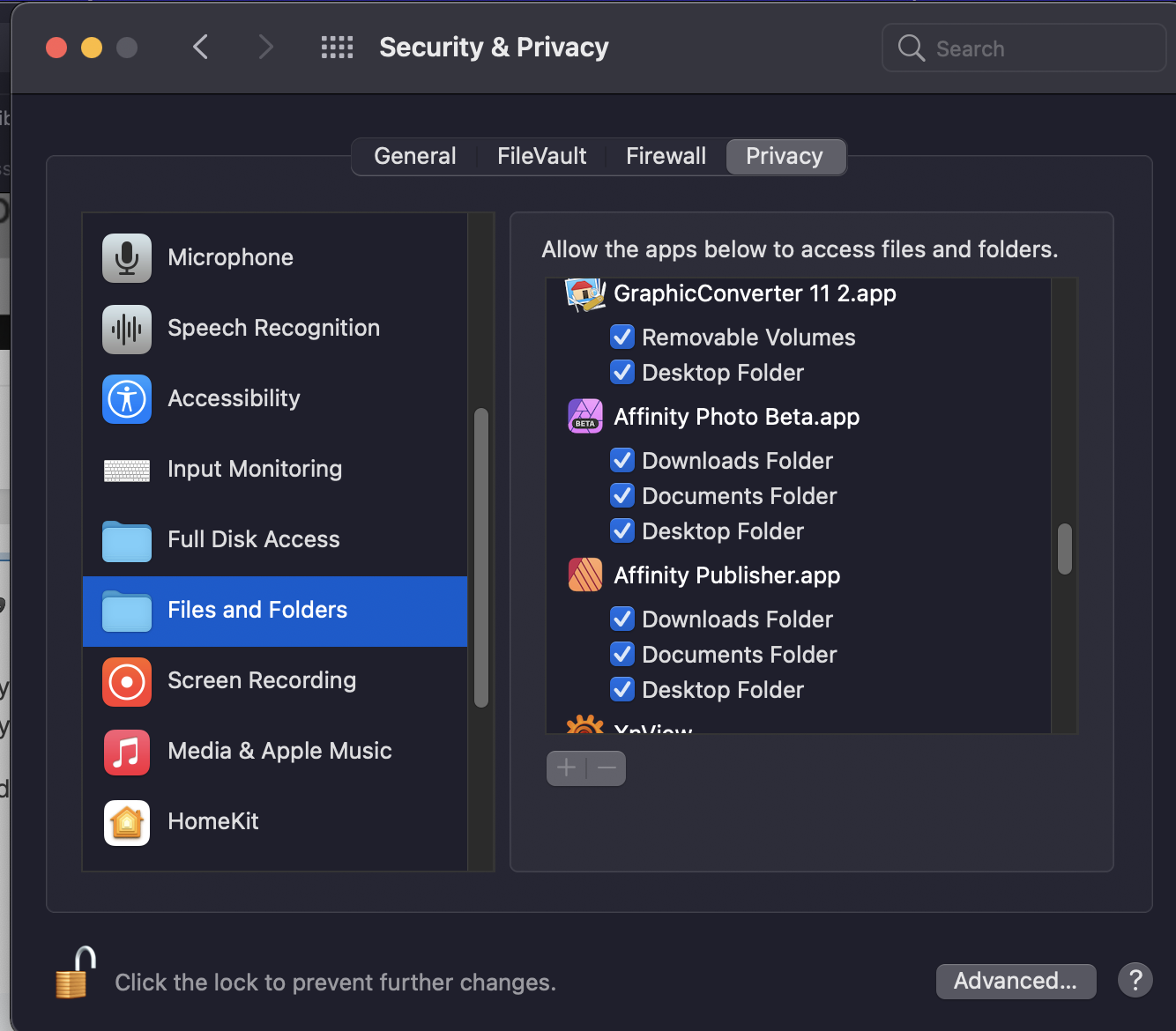
Task: Uncheck Removable Volumes for GraphicConverter
Action: pyautogui.click(x=622, y=337)
